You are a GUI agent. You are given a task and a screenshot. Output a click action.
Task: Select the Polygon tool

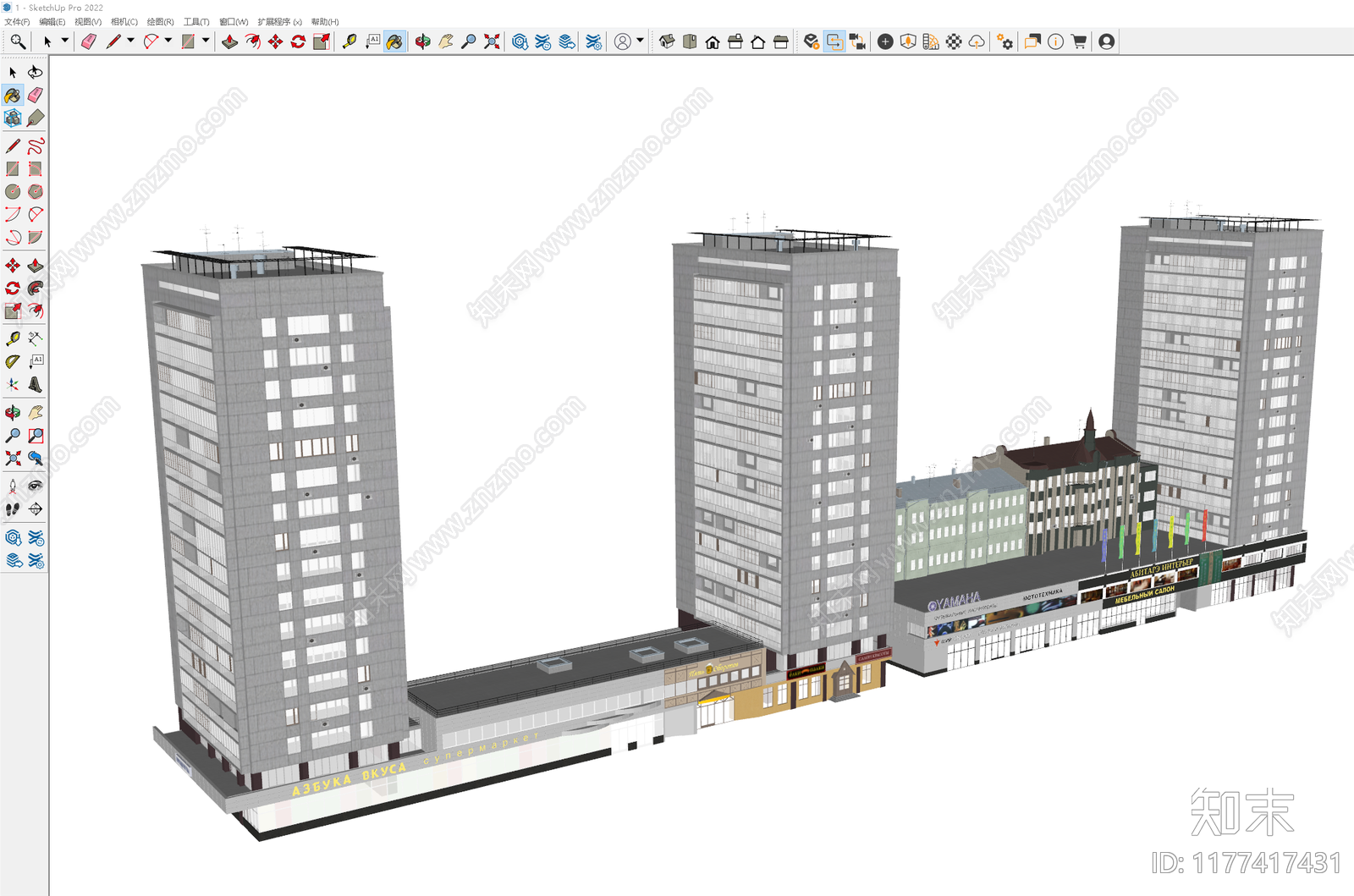click(36, 192)
